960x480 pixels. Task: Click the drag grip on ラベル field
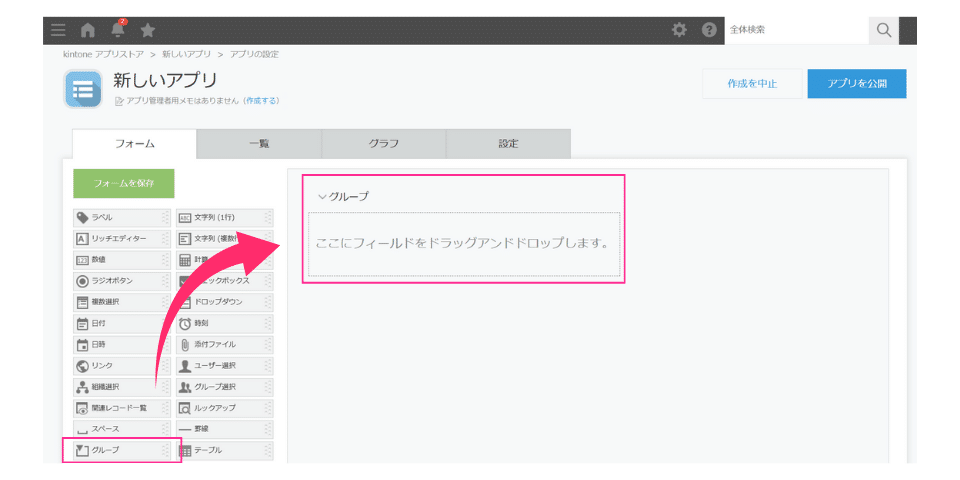point(165,217)
